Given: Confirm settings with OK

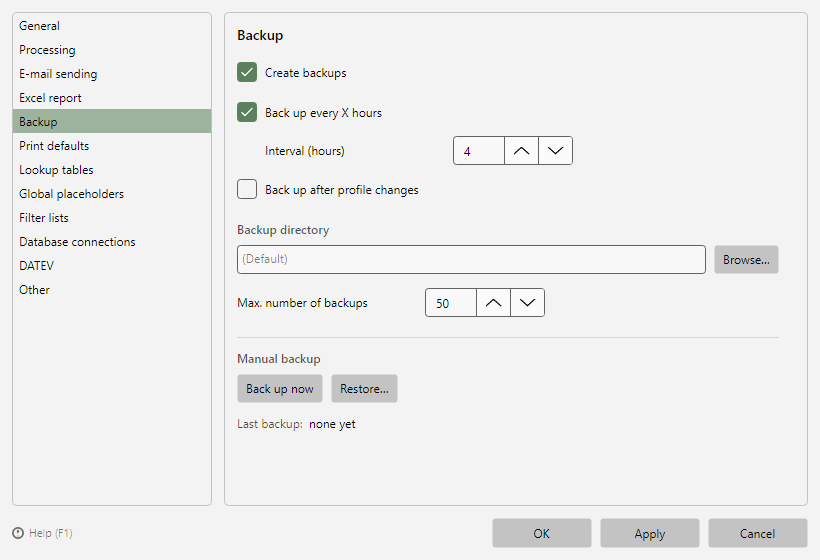Looking at the screenshot, I should tap(542, 533).
